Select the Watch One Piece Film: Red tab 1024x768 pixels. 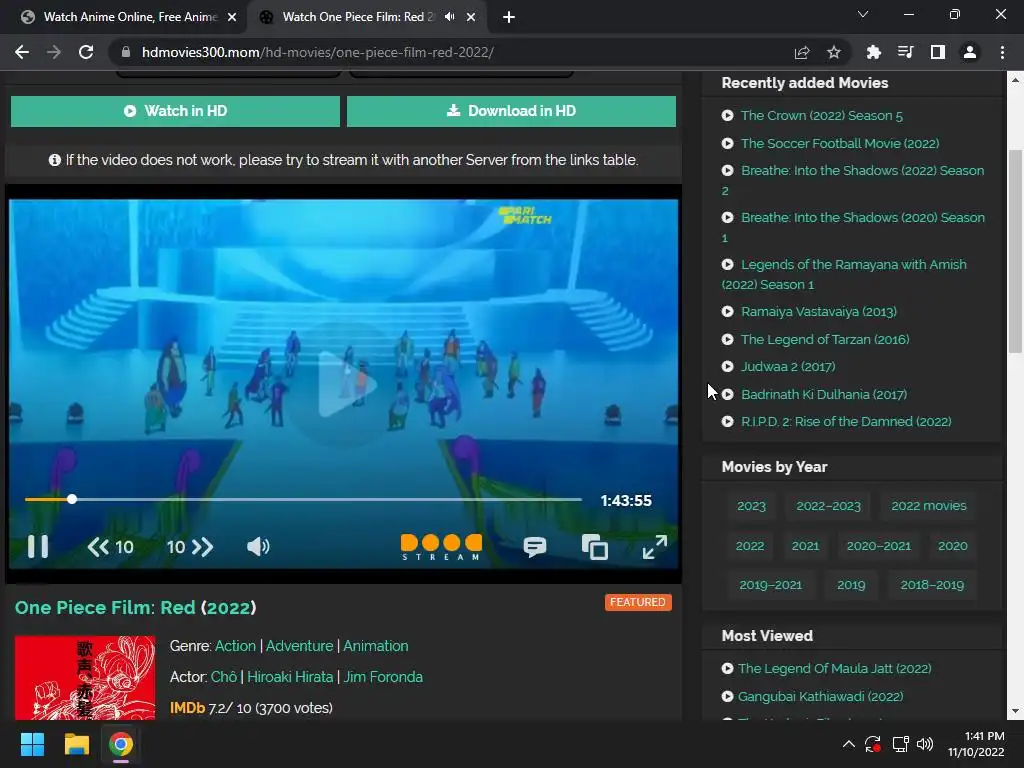[x=358, y=17]
